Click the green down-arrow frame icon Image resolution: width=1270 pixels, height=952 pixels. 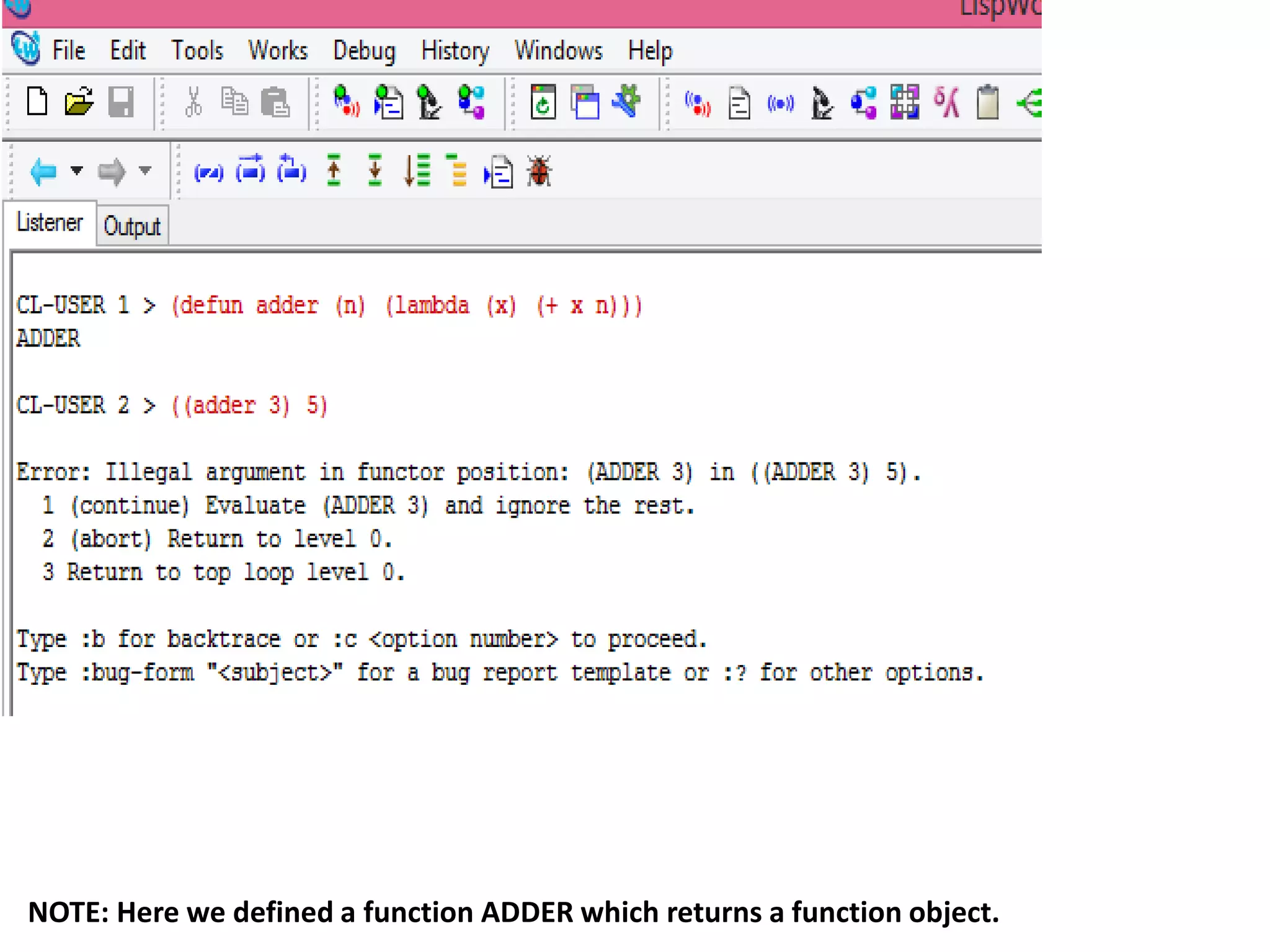pyautogui.click(x=375, y=170)
